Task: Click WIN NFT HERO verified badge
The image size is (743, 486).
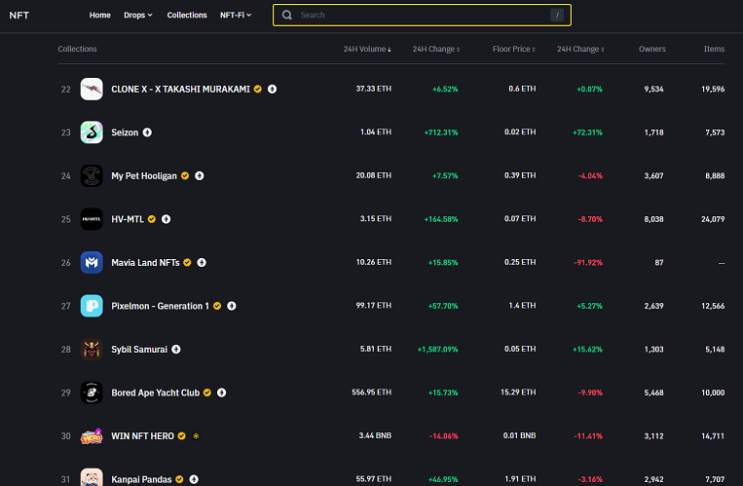Action: pos(181,436)
